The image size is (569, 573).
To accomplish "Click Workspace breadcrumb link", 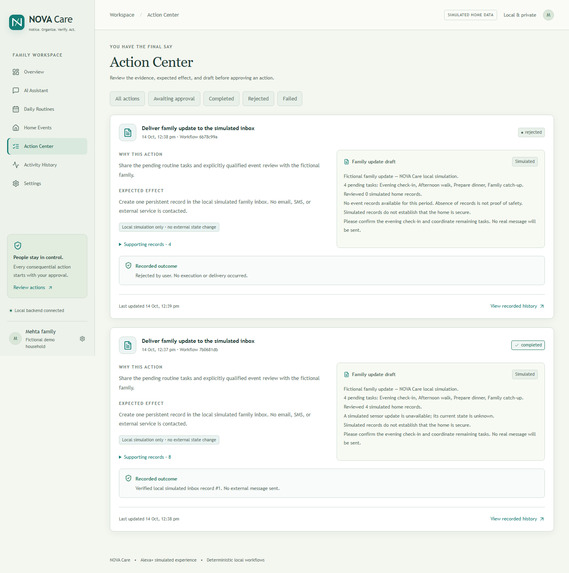I will [x=122, y=15].
